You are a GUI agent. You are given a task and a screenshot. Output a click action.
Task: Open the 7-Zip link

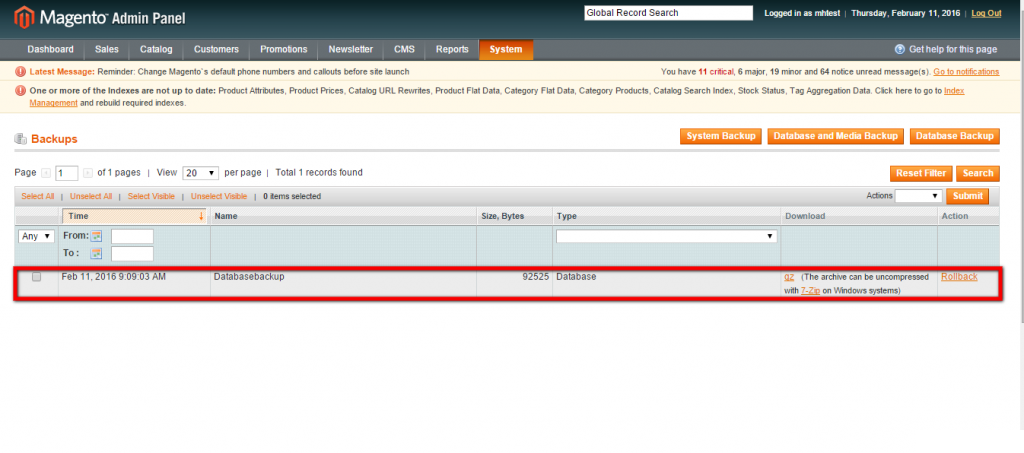tap(810, 291)
